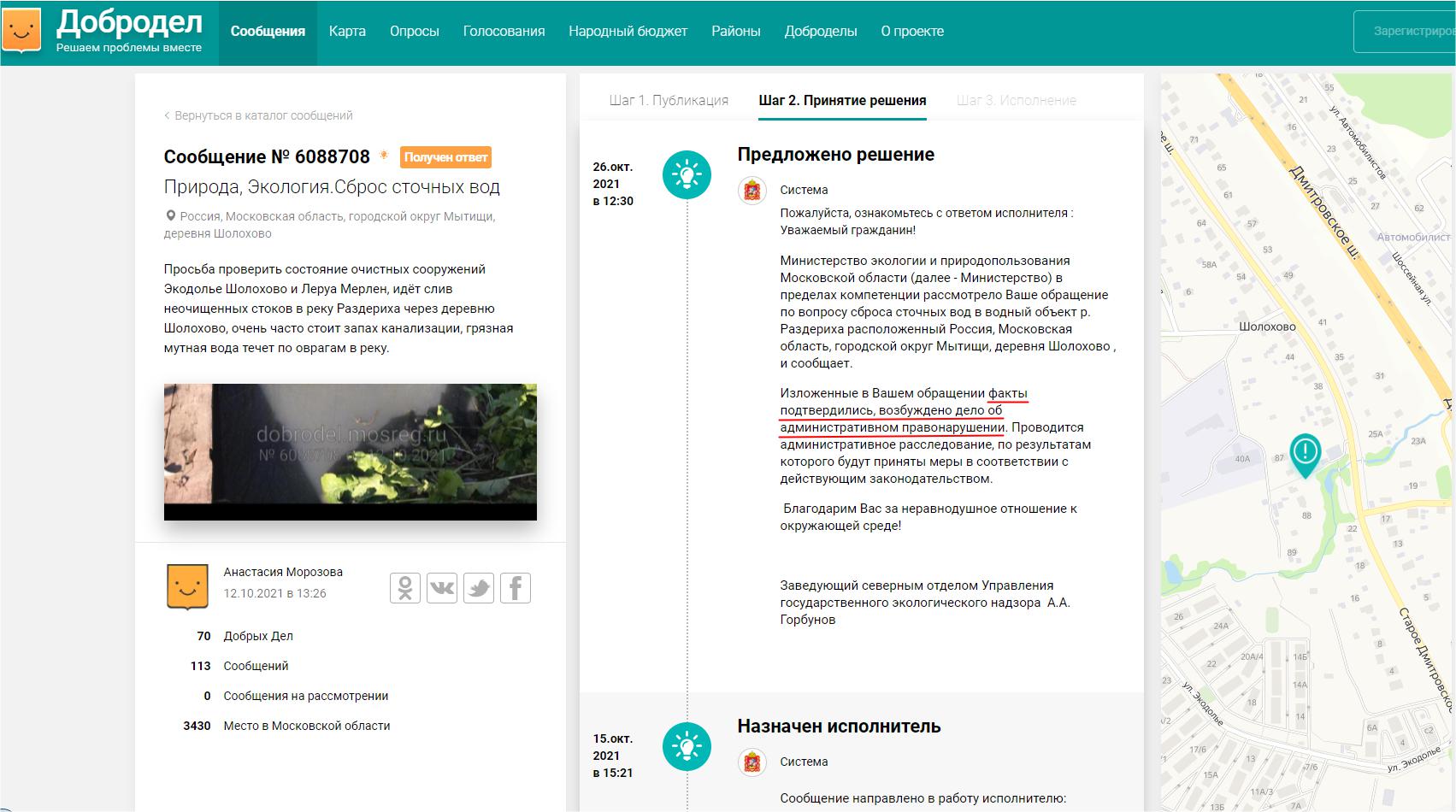Open О проекте page
1456x812 pixels.
[912, 32]
